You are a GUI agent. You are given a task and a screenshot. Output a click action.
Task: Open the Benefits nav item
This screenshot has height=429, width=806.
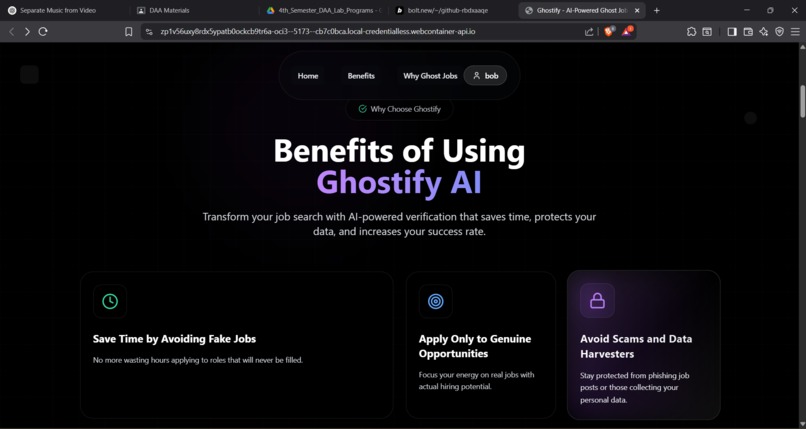tap(361, 76)
